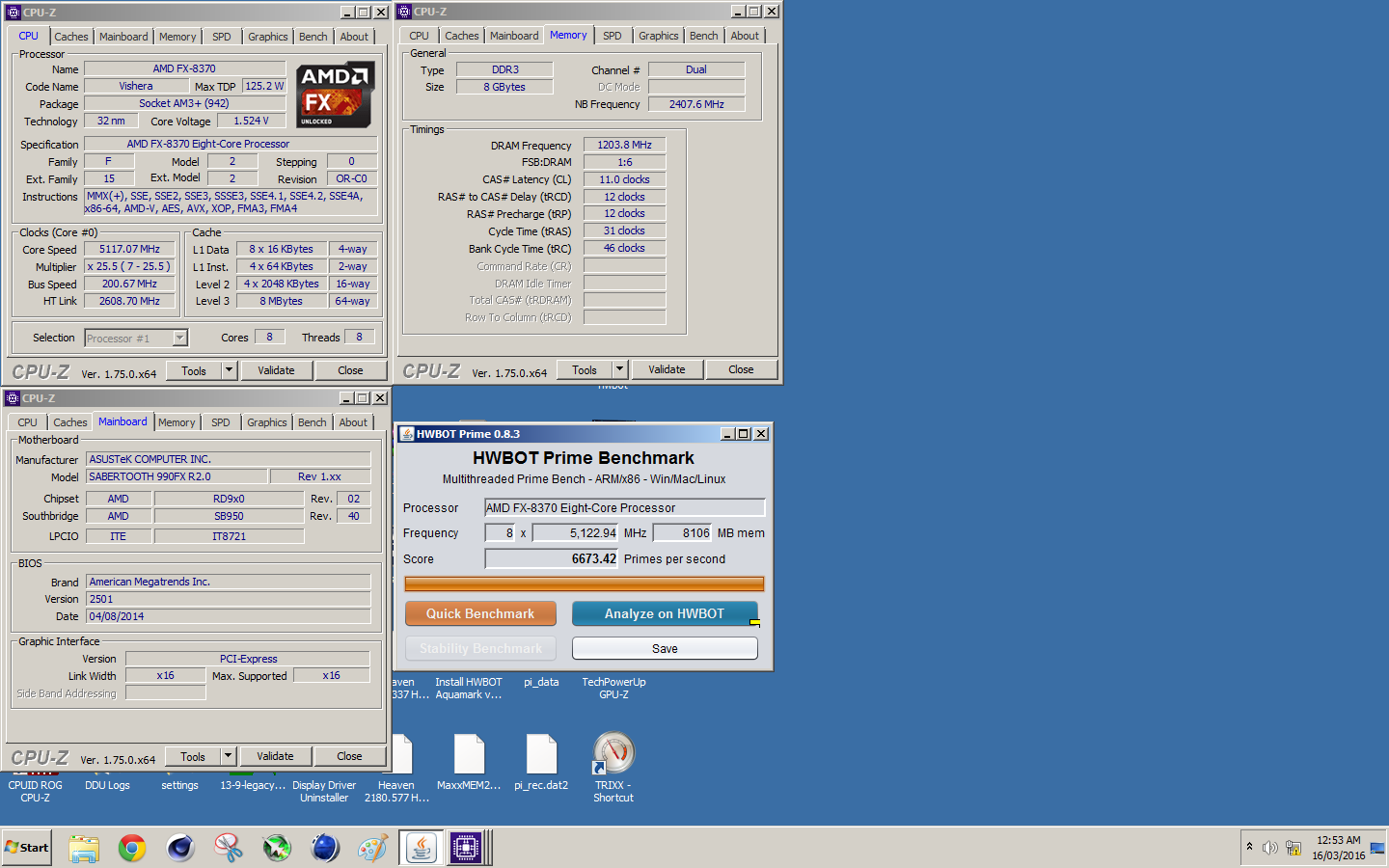Open Memory tab in the Mainboard CPU-Z window
This screenshot has width=1389, height=868.
click(177, 422)
